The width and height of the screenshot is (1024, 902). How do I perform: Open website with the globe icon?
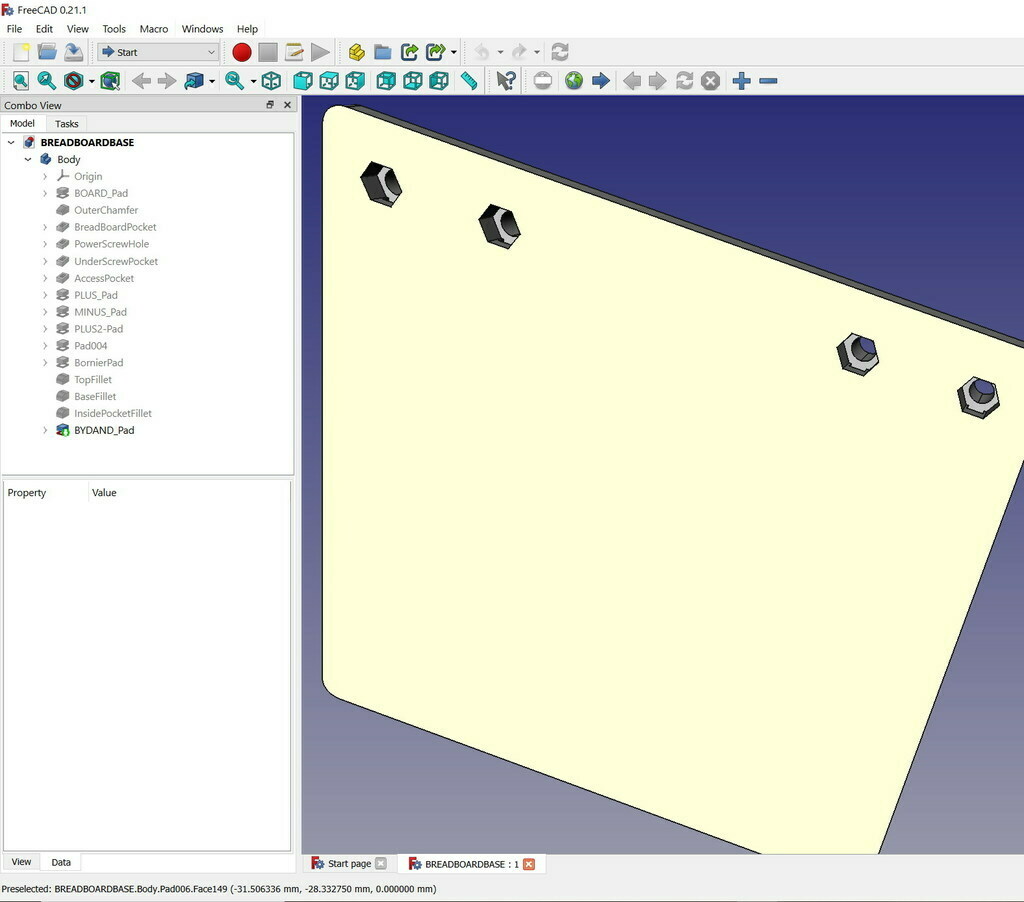(x=574, y=81)
